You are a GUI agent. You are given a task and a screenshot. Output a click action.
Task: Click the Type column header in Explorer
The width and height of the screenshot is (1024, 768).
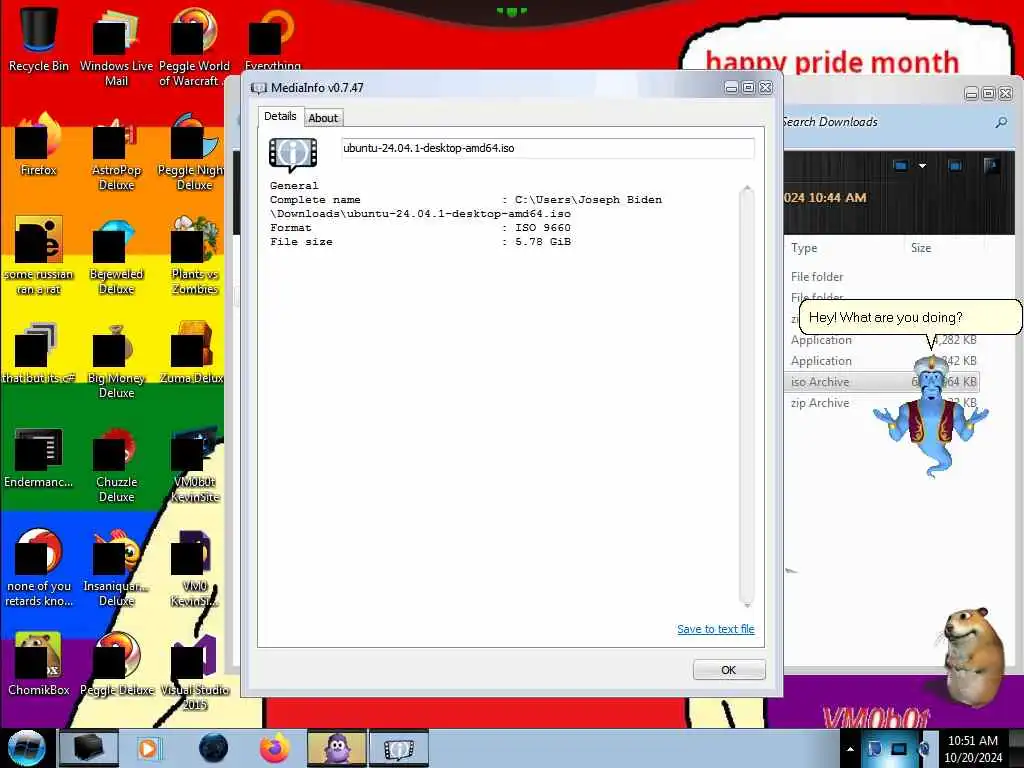pos(805,248)
